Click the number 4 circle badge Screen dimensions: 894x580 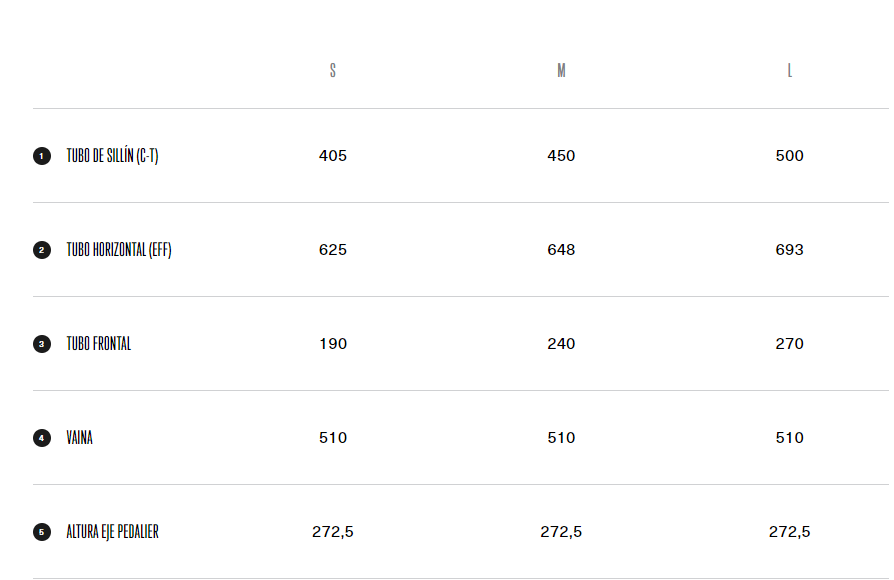click(x=42, y=438)
